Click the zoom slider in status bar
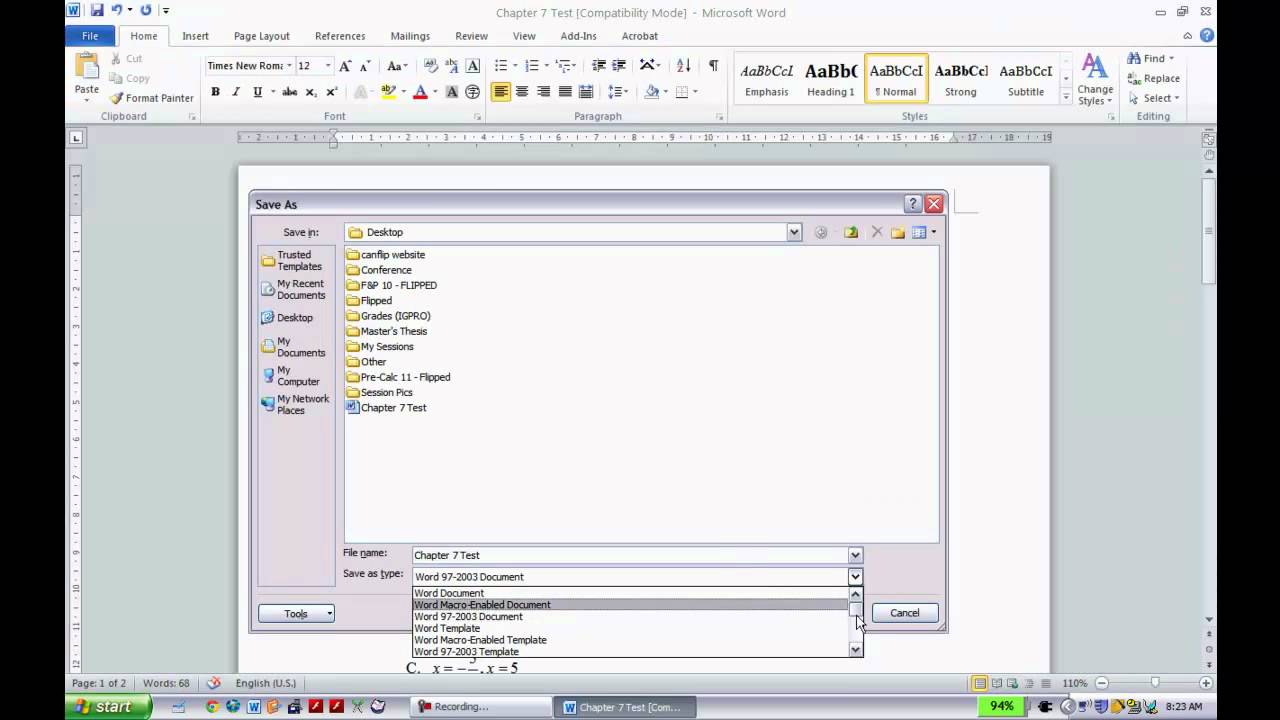 1154,683
